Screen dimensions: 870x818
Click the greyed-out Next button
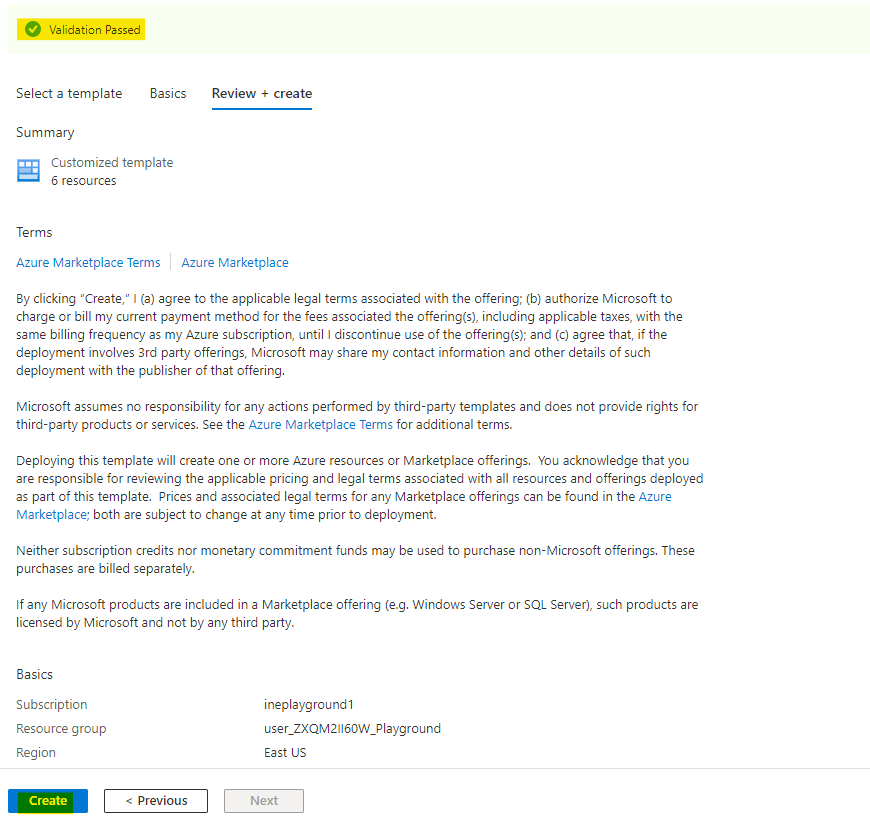tap(264, 800)
